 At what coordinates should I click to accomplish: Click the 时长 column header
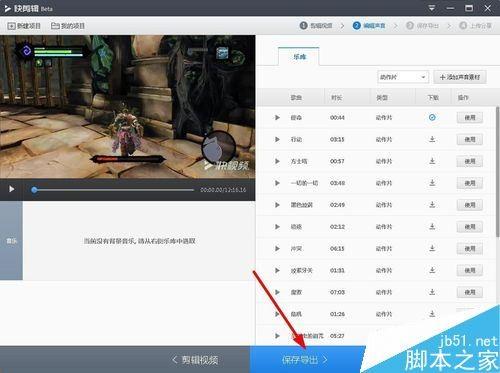coord(336,98)
